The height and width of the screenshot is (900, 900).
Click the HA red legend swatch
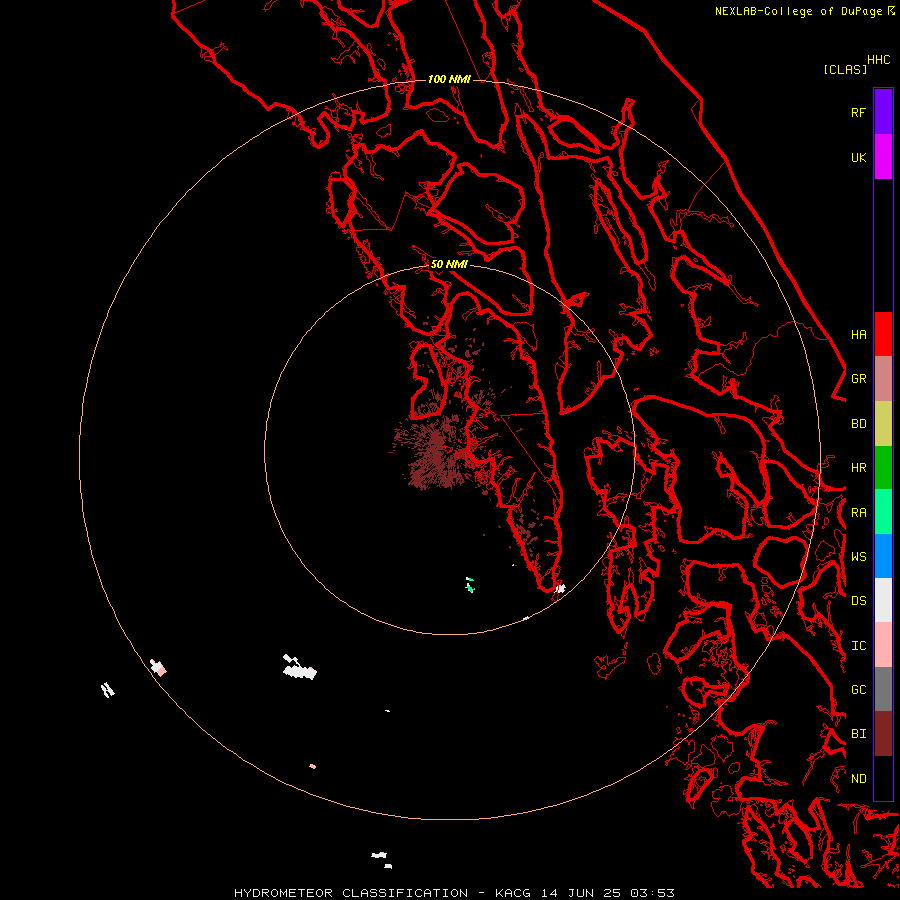[x=883, y=334]
